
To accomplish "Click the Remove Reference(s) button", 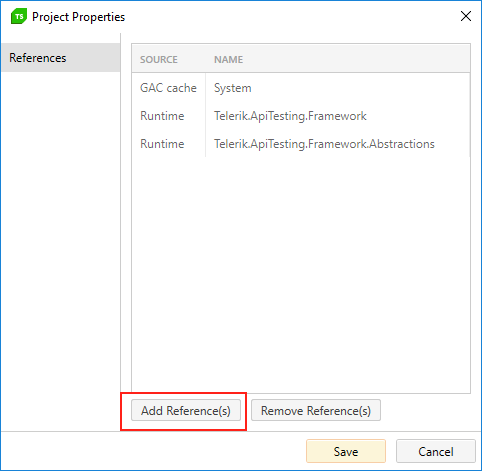I will click(316, 410).
